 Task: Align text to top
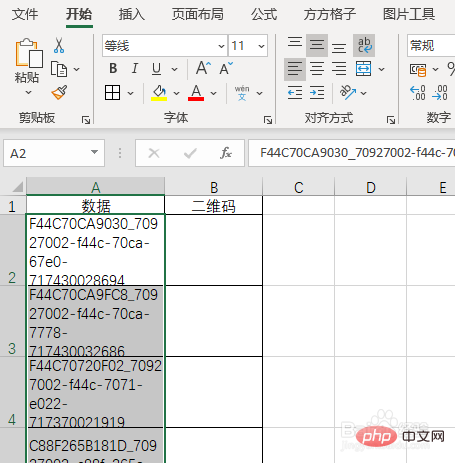295,42
